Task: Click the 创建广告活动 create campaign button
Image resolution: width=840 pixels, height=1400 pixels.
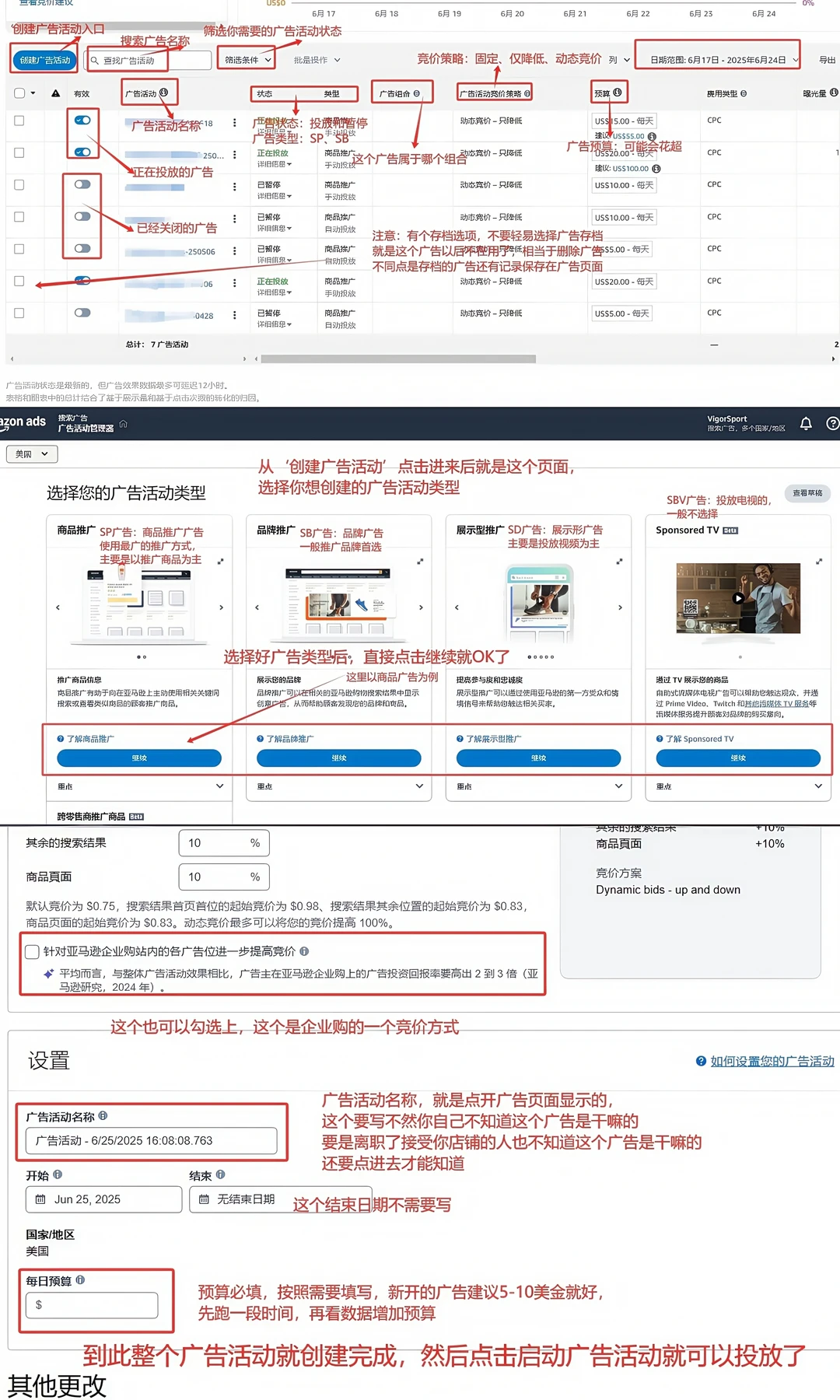Action: (45, 60)
